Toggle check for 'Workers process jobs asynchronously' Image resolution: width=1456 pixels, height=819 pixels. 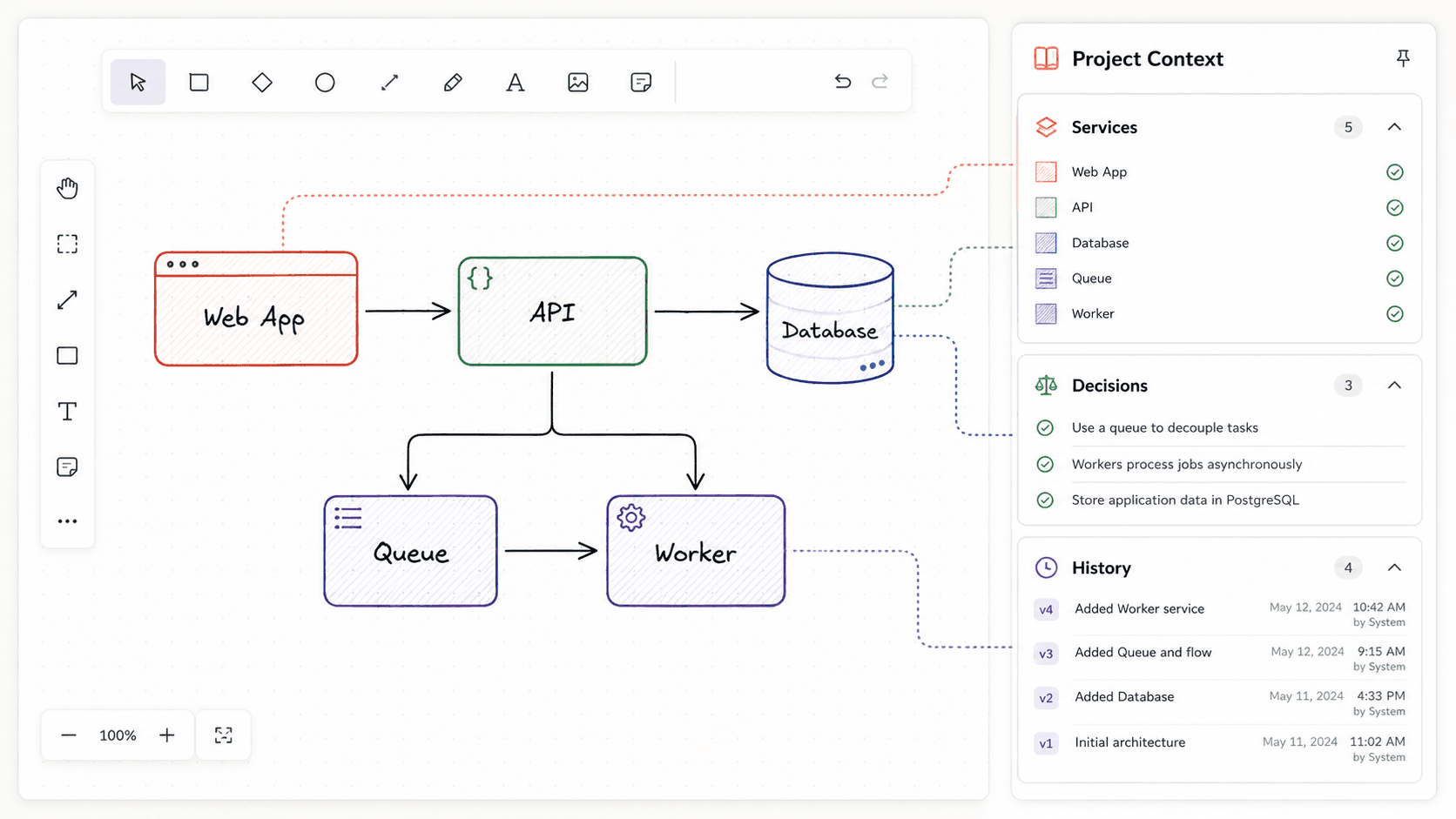[1045, 464]
